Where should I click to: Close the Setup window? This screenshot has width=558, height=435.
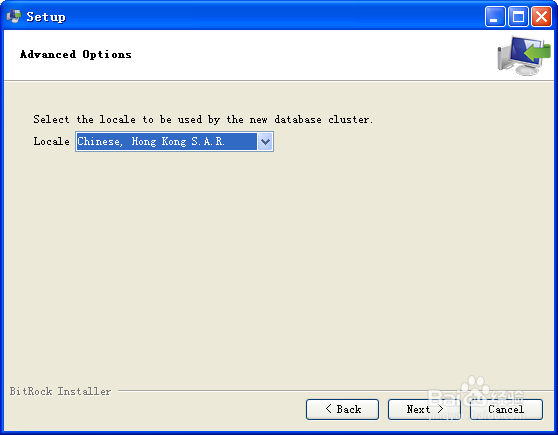541,16
